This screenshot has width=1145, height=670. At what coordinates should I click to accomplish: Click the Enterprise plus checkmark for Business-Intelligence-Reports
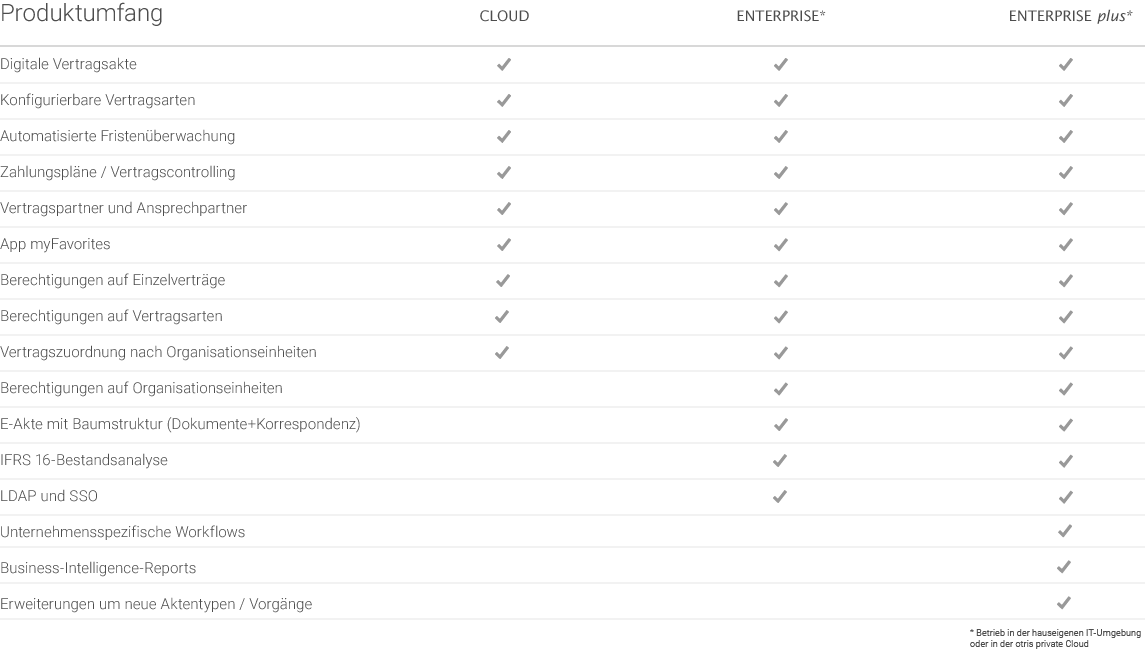tap(1064, 566)
